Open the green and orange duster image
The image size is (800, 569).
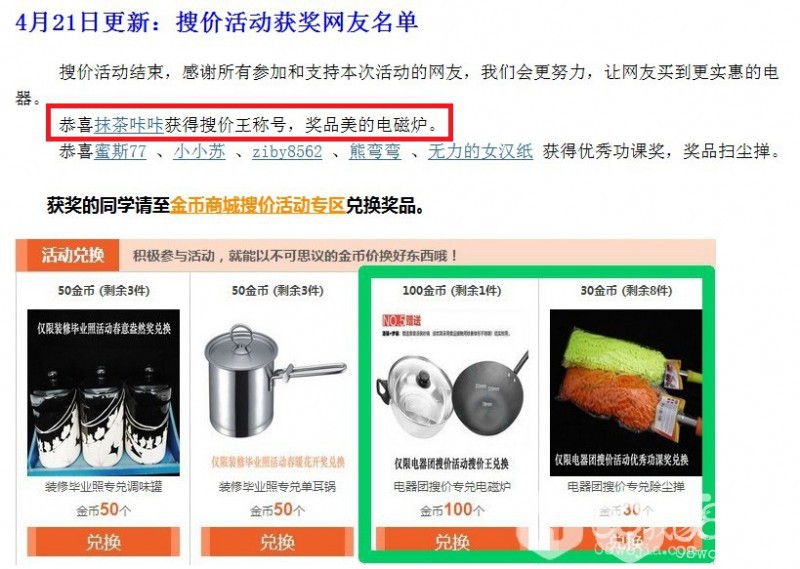click(x=626, y=392)
